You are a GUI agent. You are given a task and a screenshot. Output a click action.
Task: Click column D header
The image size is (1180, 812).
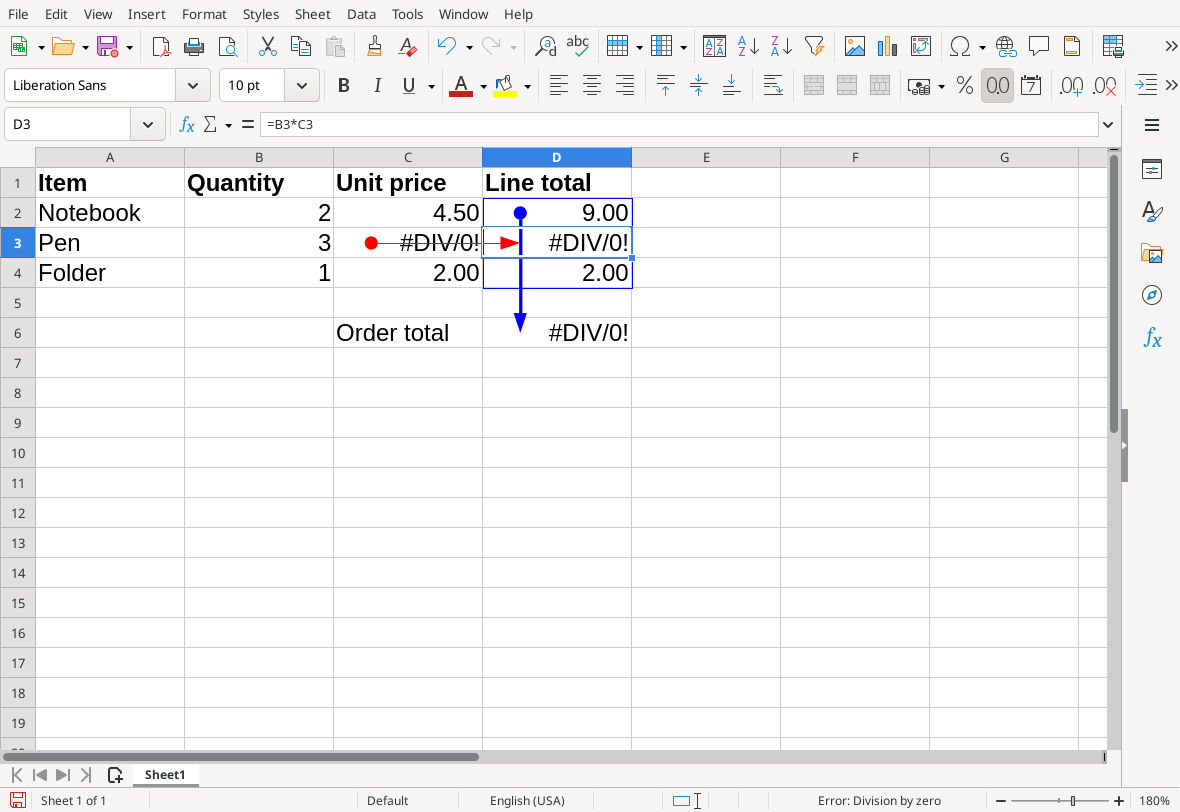(x=557, y=157)
